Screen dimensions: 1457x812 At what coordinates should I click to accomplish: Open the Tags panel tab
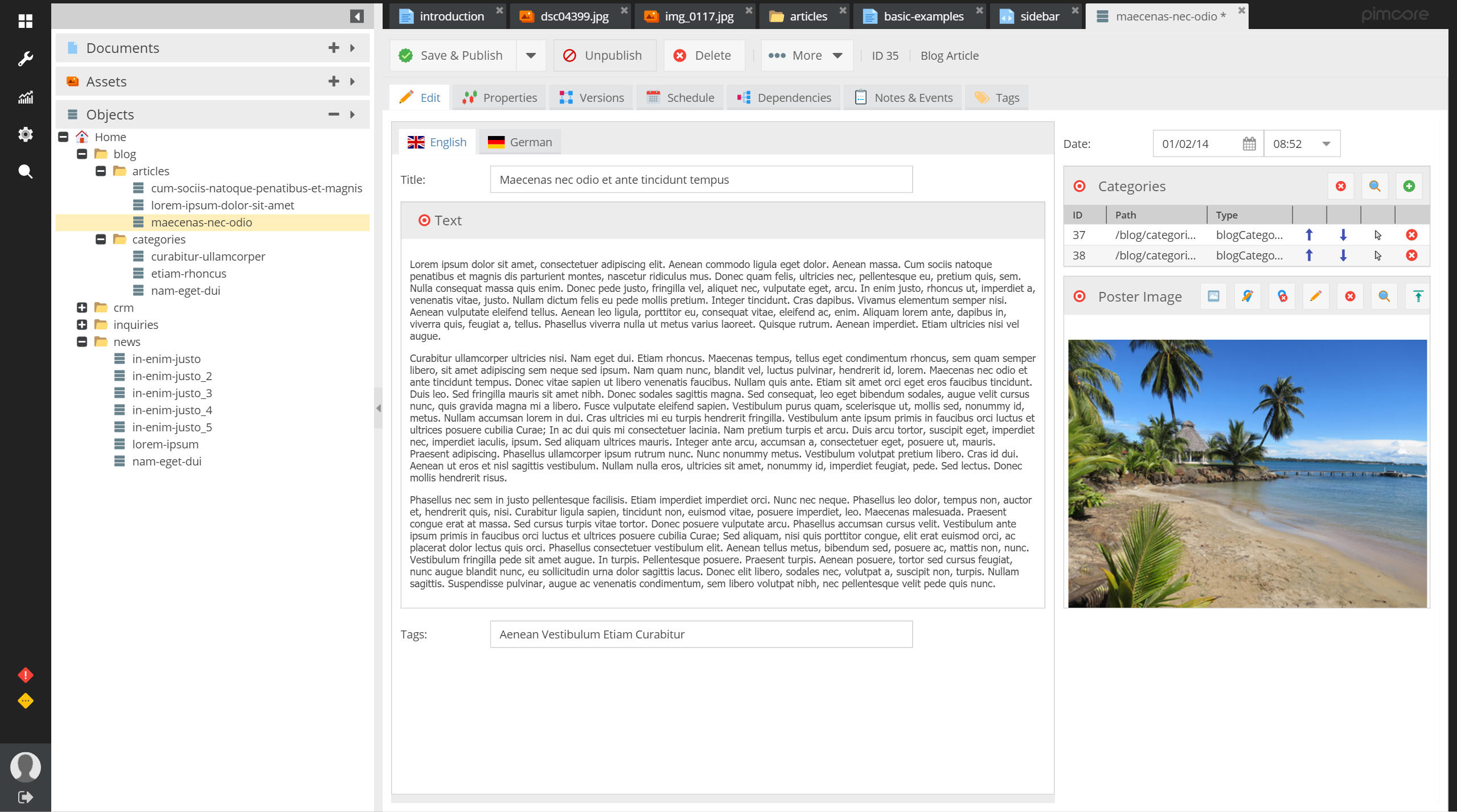1008,97
